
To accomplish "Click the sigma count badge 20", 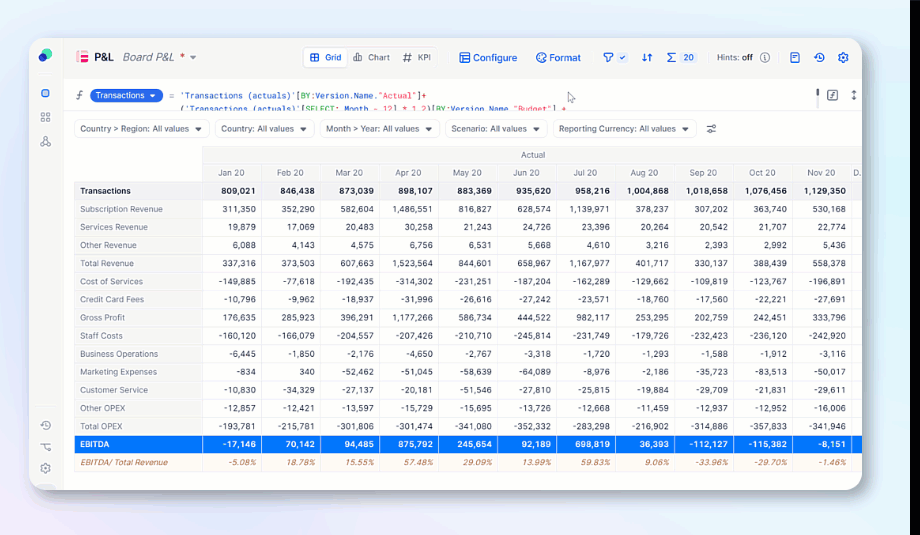I will [x=688, y=57].
